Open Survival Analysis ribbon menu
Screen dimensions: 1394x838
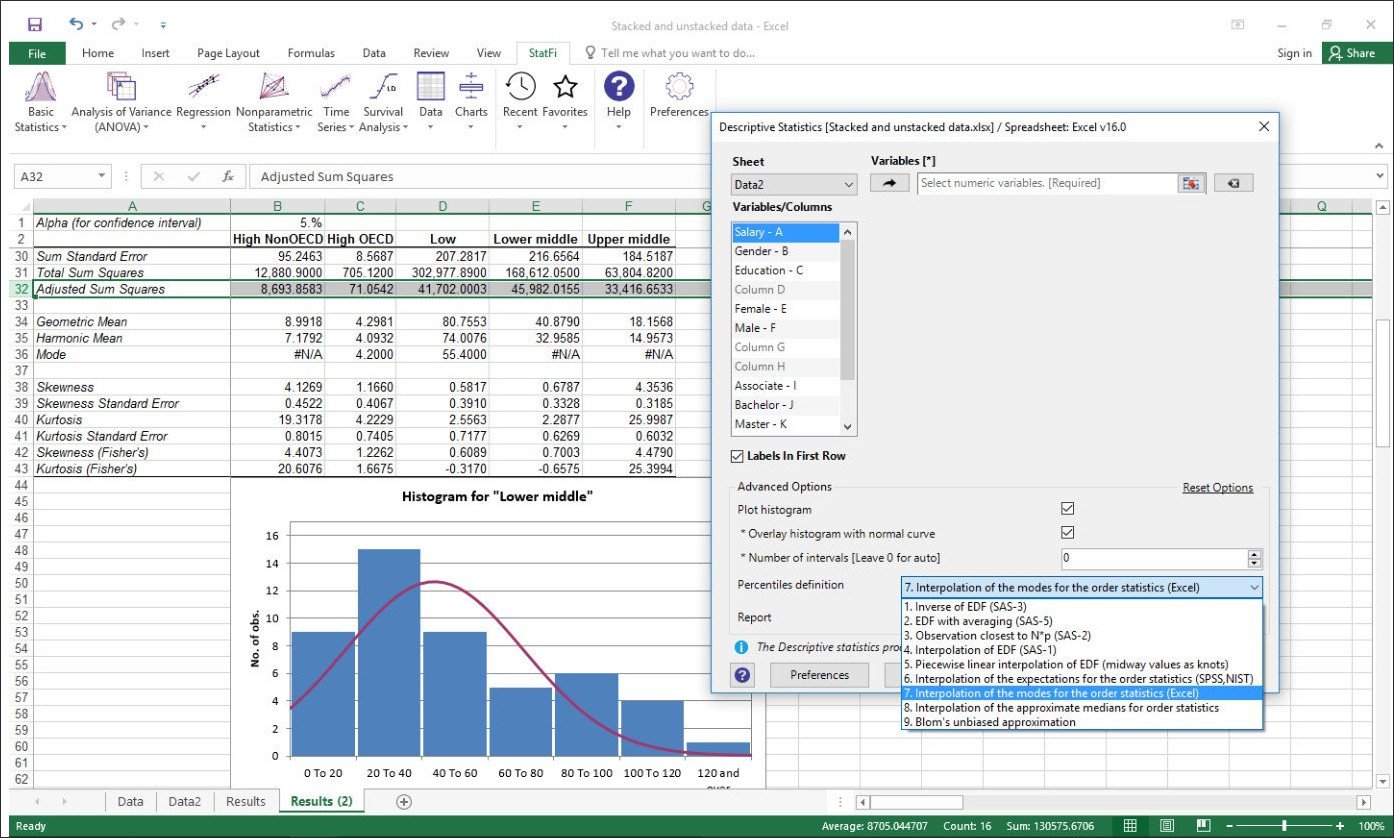click(x=383, y=102)
